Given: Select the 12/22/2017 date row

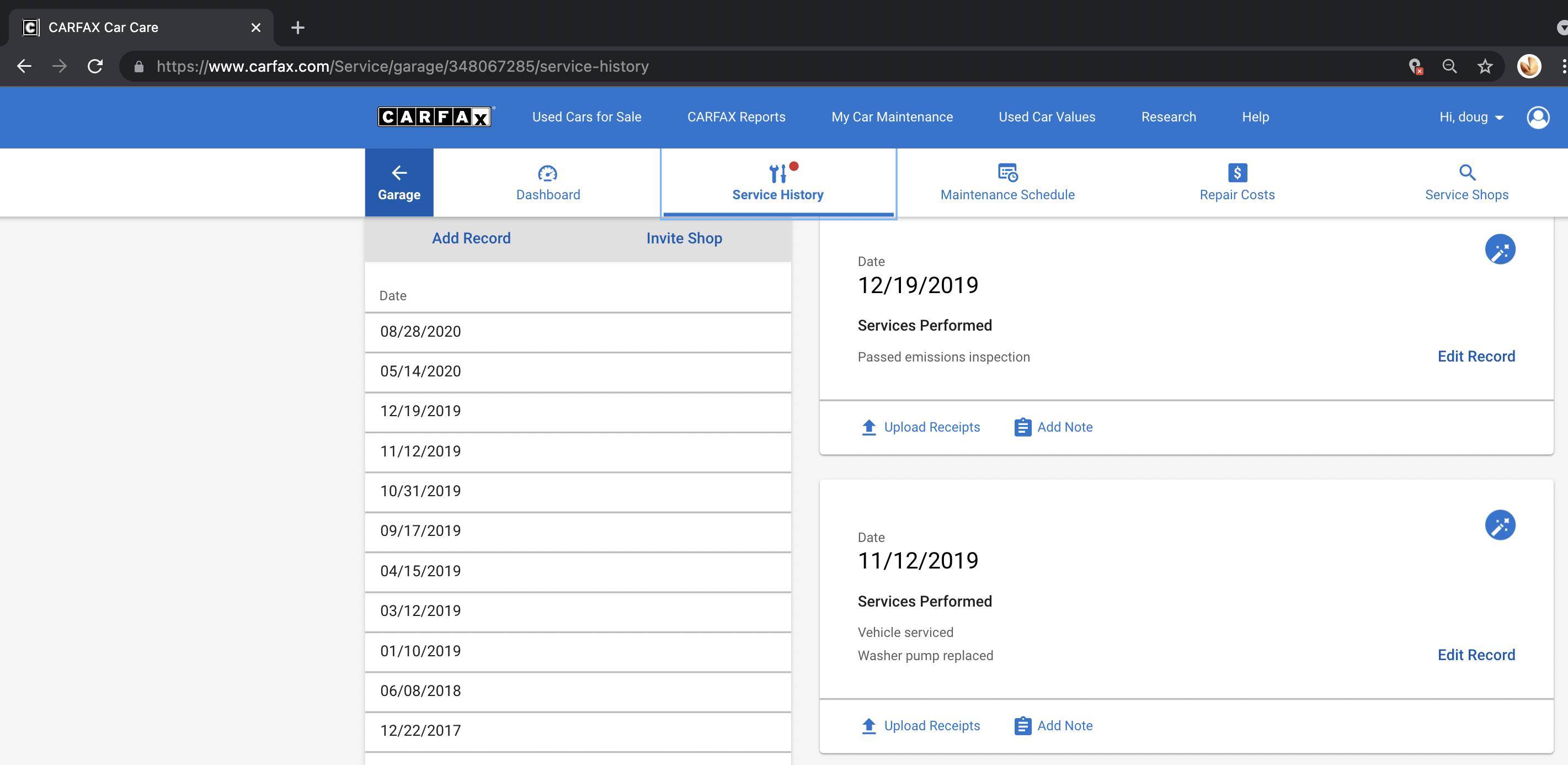Looking at the screenshot, I should pyautogui.click(x=578, y=731).
